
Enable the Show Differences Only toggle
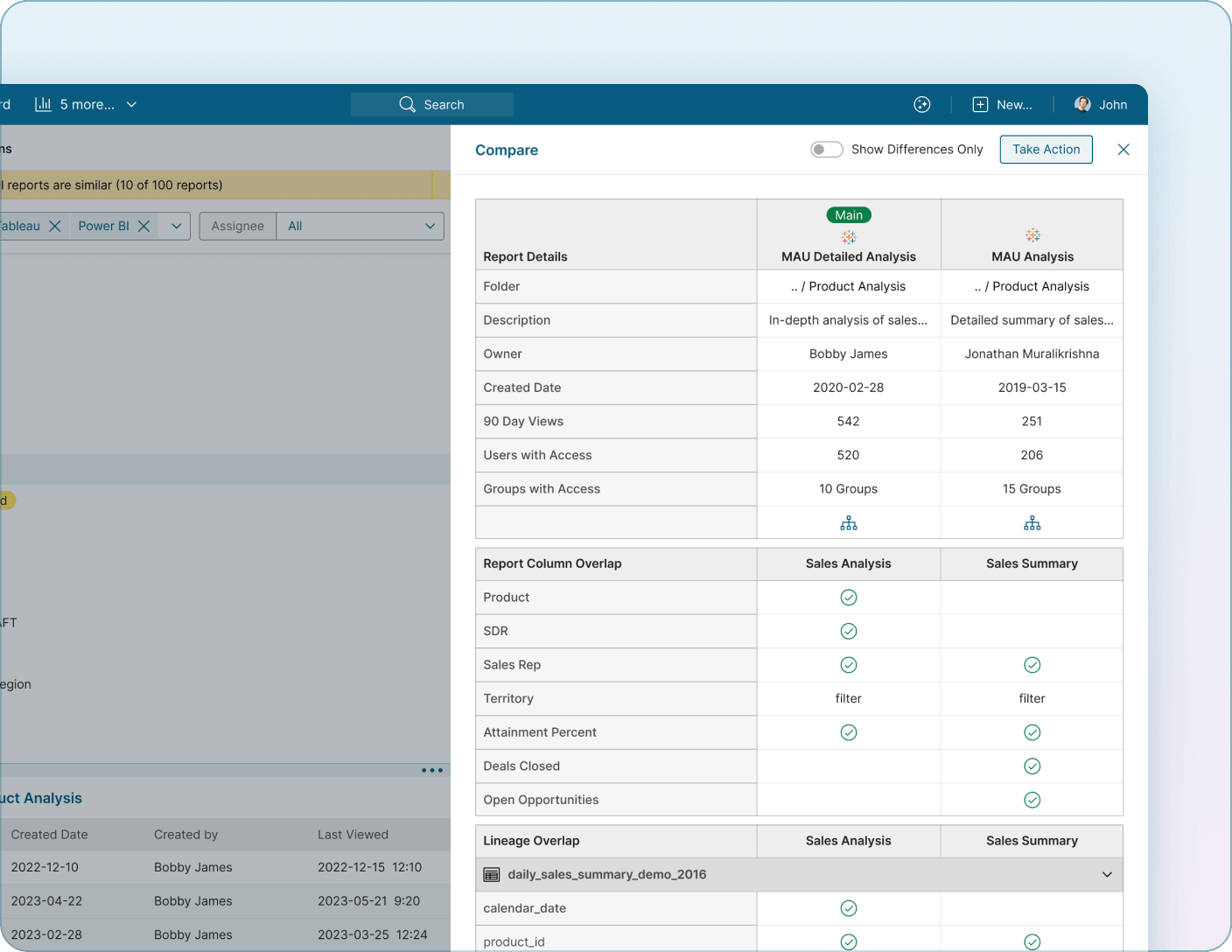pyautogui.click(x=826, y=150)
